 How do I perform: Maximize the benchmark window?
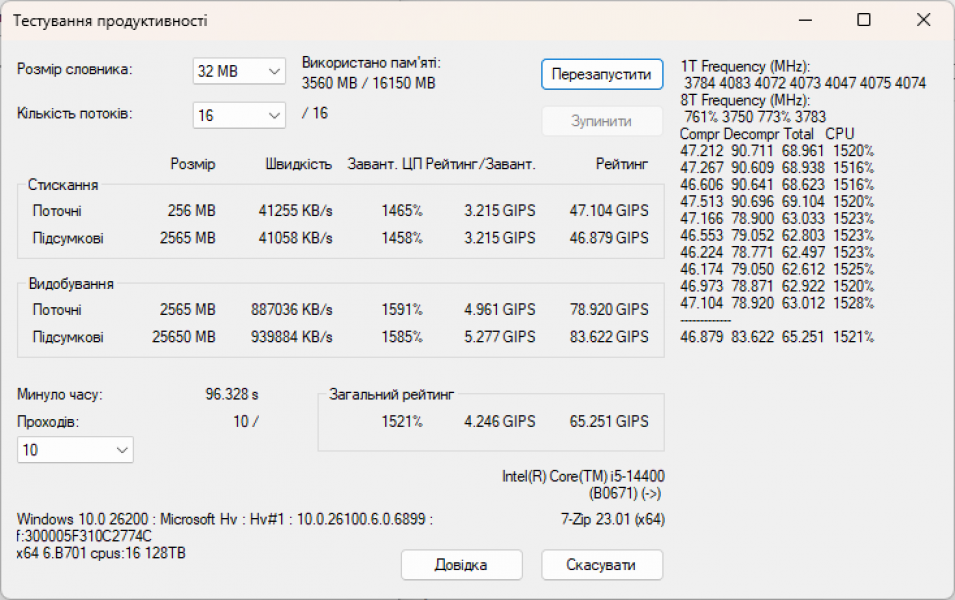pos(864,20)
